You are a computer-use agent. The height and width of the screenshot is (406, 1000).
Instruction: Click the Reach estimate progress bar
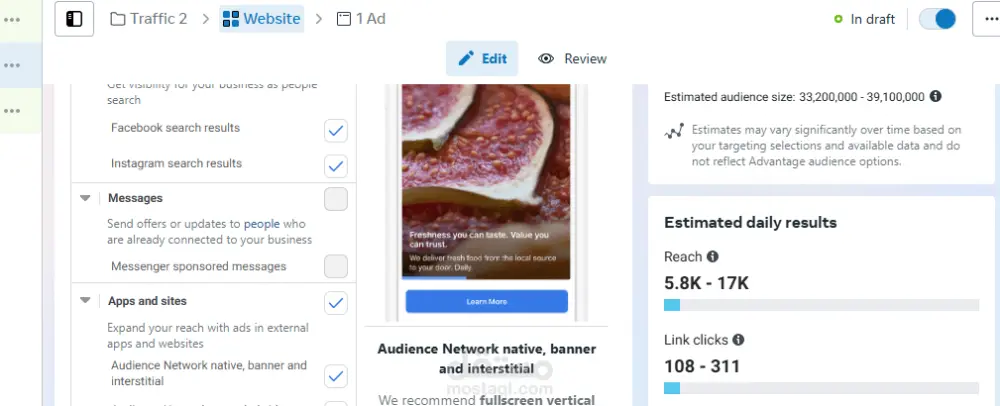click(x=821, y=305)
